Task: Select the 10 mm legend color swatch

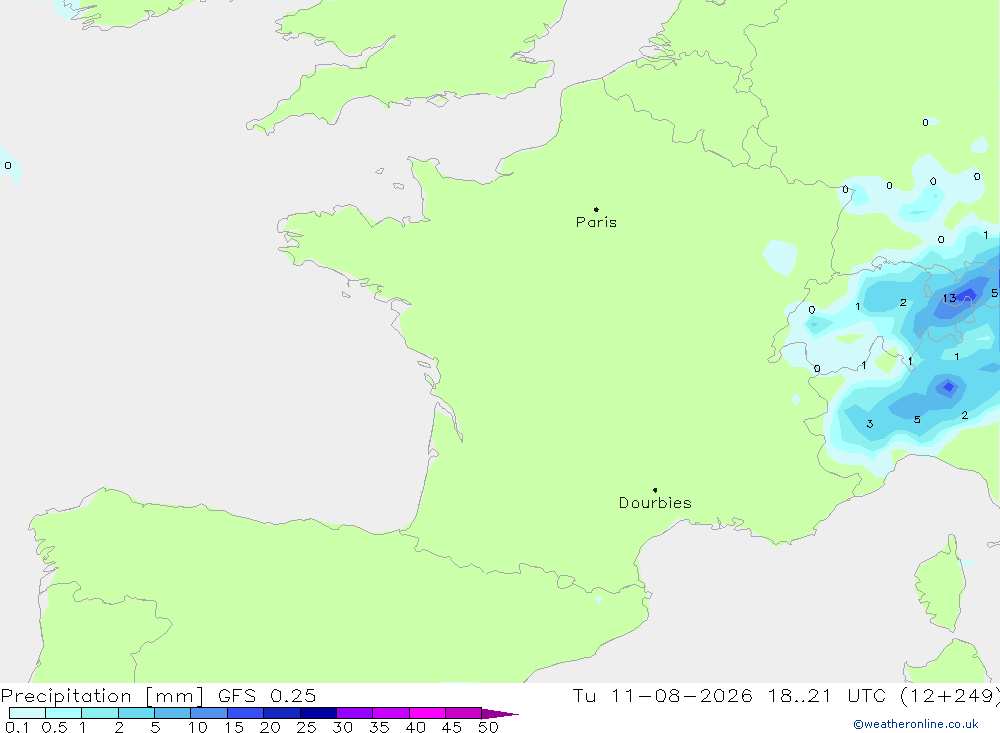Action: 209,713
